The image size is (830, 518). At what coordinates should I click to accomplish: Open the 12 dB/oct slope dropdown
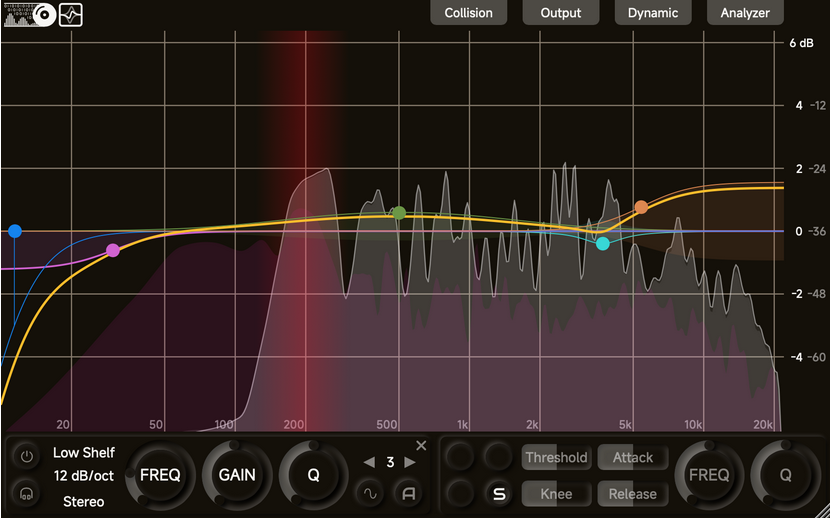84,476
